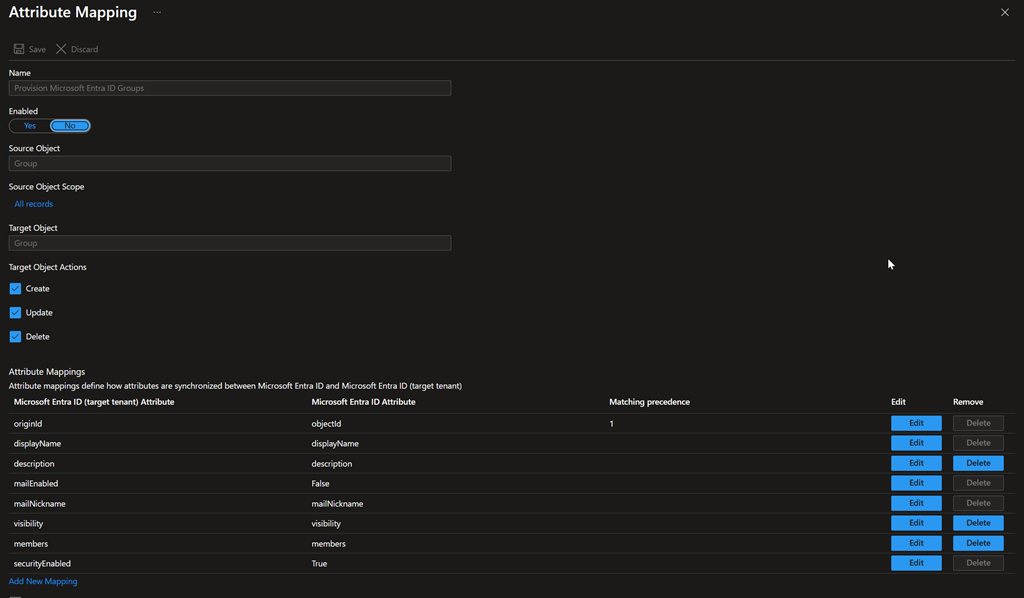This screenshot has width=1024, height=598.
Task: Edit the mailNickname attribute mapping
Action: [916, 503]
